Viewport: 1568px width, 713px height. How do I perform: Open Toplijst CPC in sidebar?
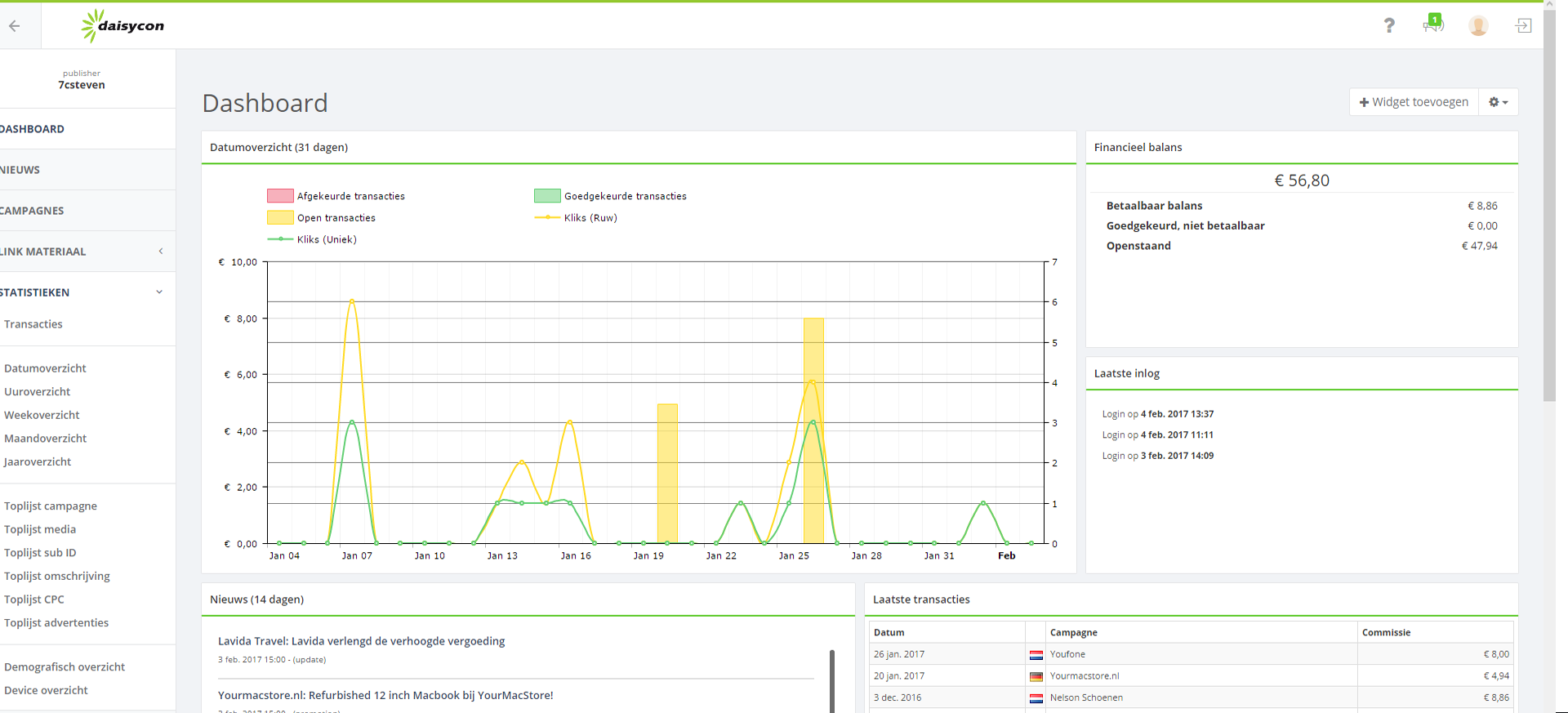coord(34,599)
